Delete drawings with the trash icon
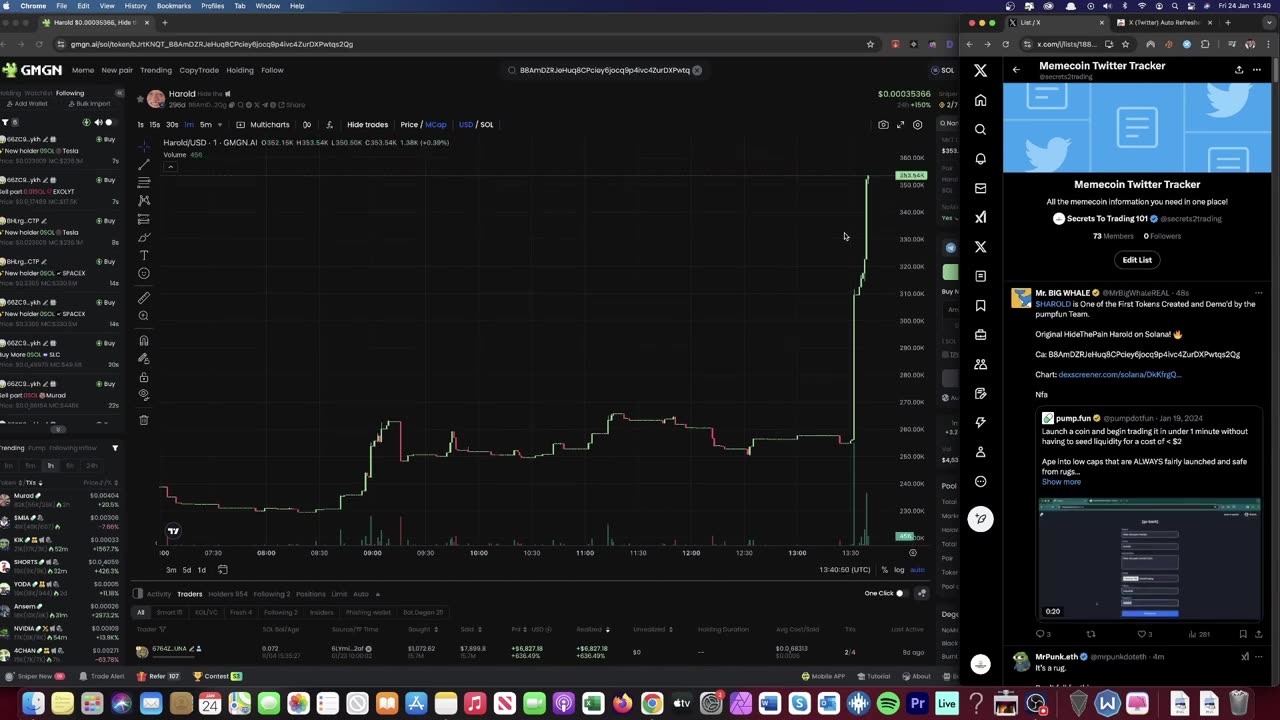 click(x=144, y=420)
